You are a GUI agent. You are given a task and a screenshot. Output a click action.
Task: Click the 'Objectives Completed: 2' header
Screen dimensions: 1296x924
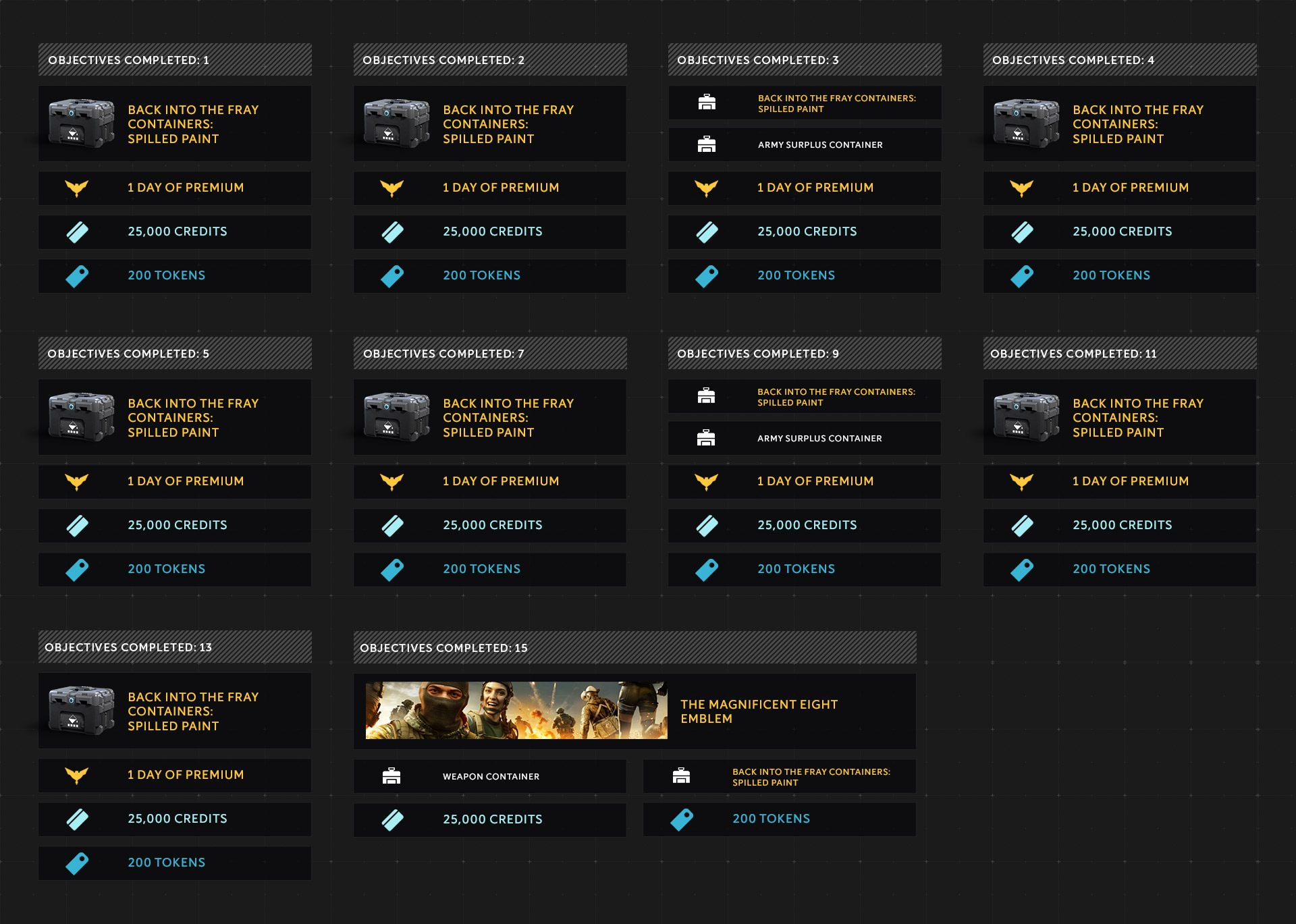[490, 59]
